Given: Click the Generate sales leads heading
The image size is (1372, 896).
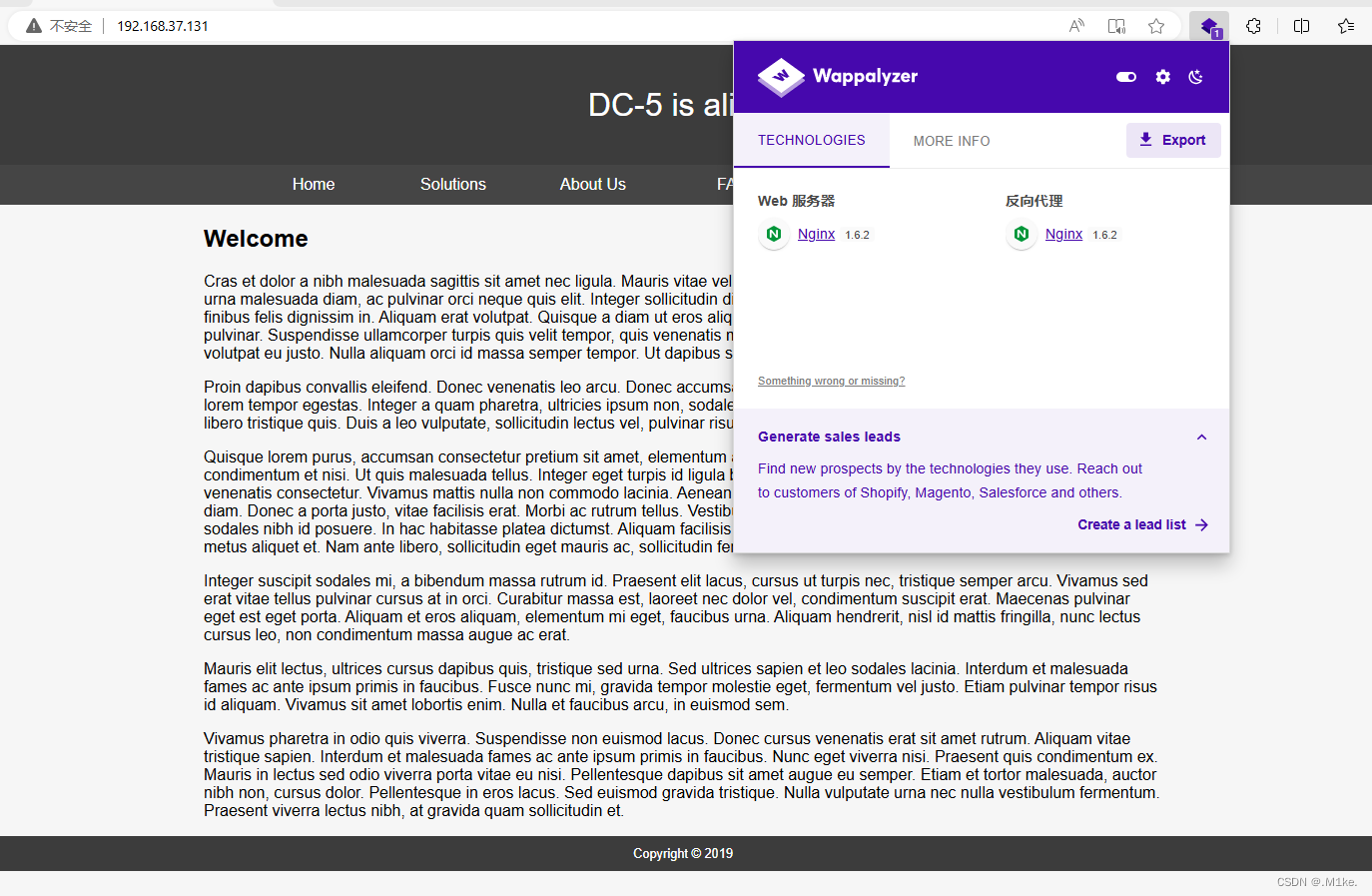Looking at the screenshot, I should click(829, 437).
